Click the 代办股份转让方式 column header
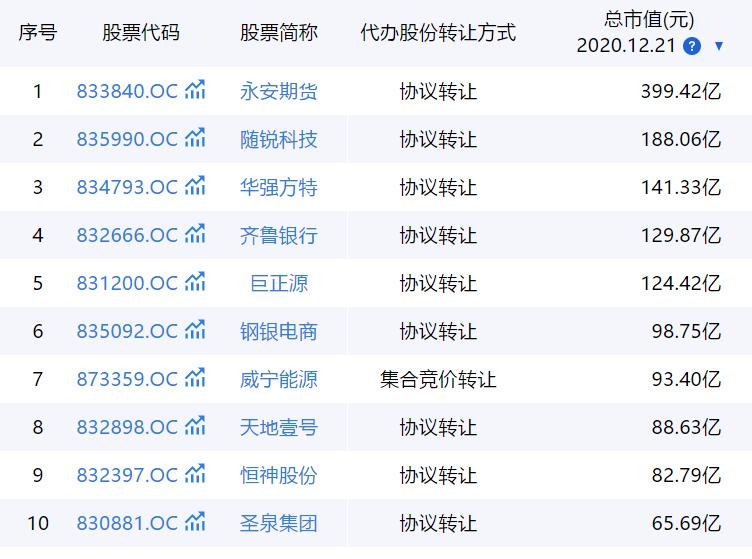 click(x=438, y=33)
